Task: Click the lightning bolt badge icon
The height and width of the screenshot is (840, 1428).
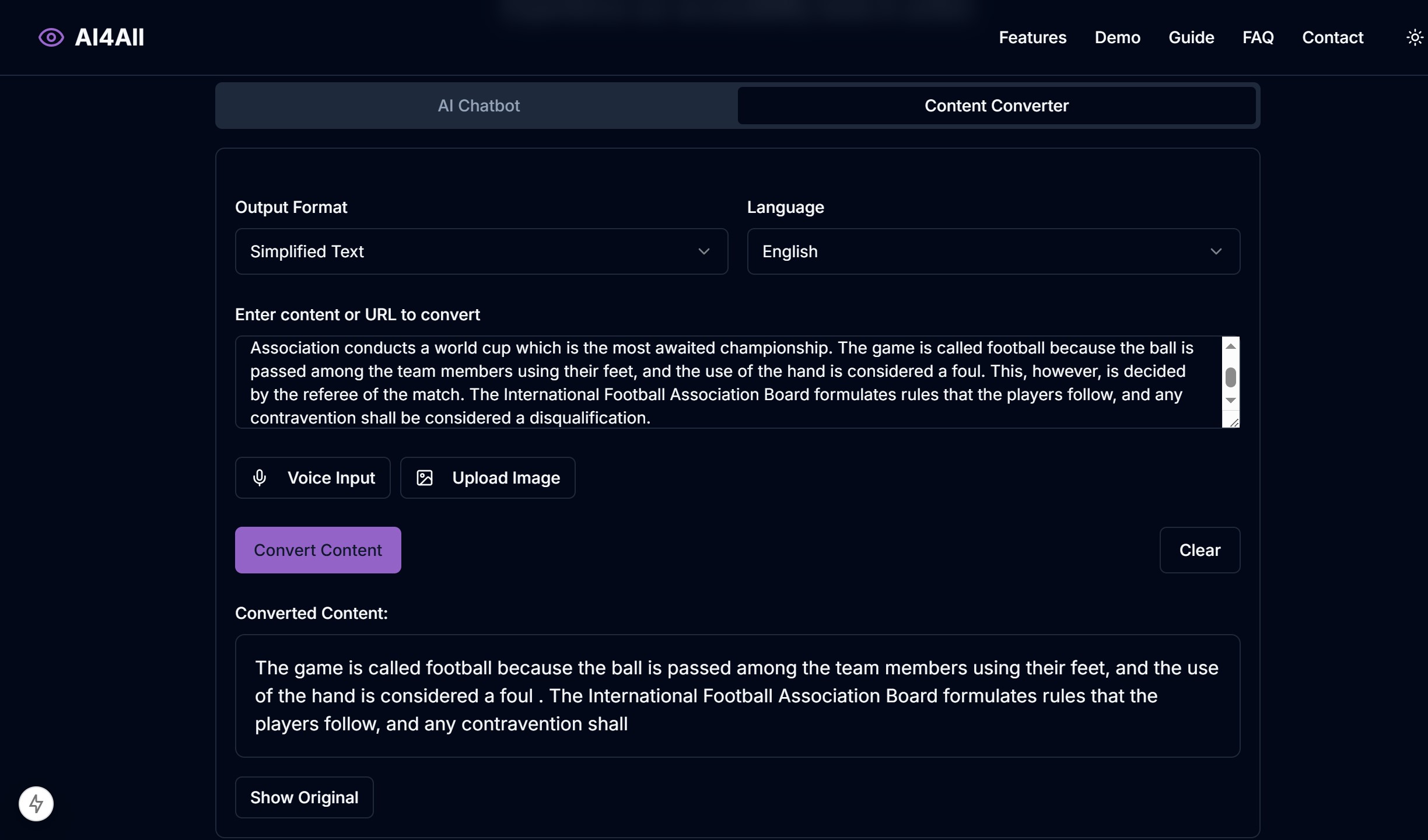Action: coord(36,804)
